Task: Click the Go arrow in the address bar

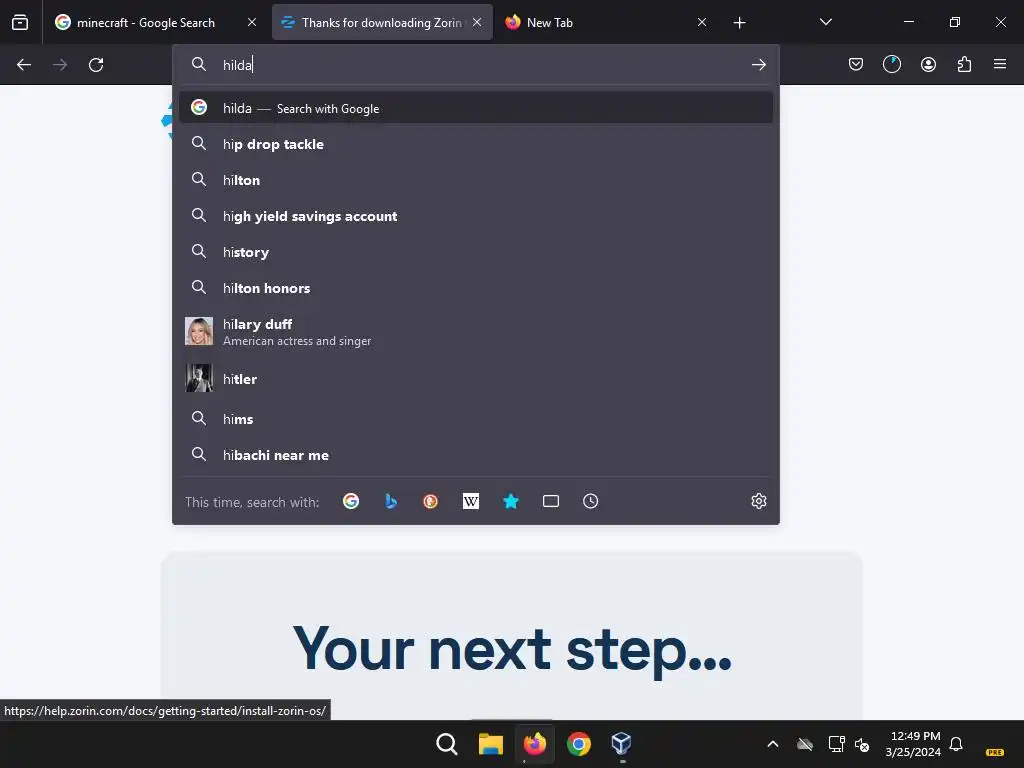Action: 758,65
